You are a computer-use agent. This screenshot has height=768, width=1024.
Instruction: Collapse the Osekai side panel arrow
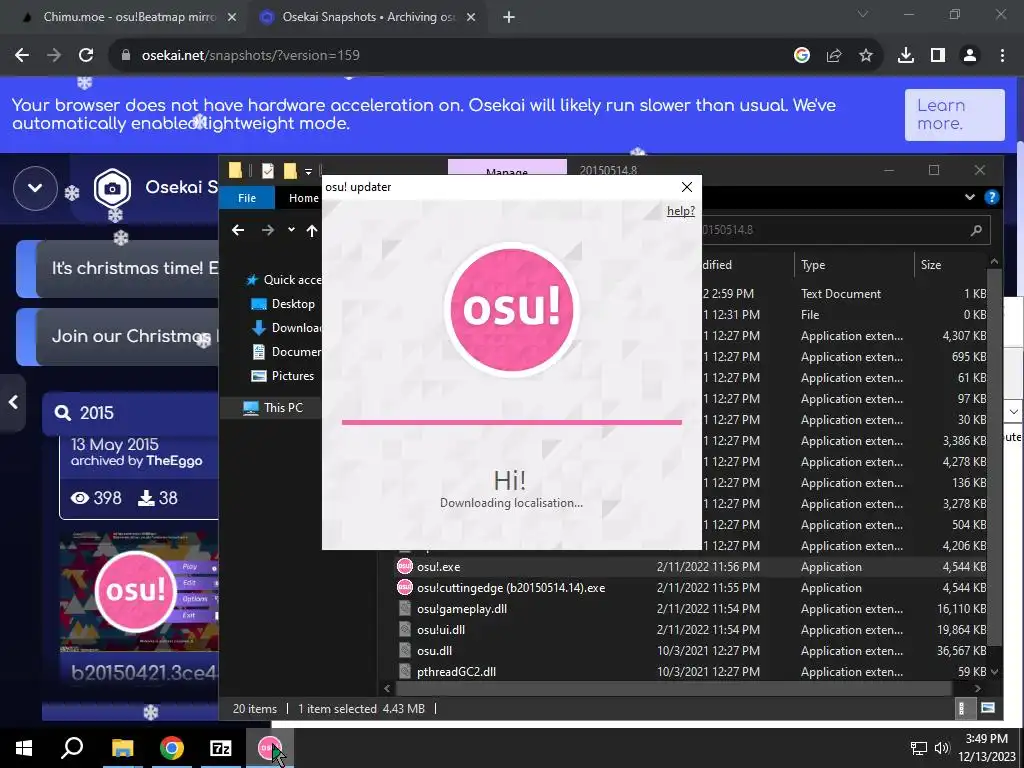13,402
